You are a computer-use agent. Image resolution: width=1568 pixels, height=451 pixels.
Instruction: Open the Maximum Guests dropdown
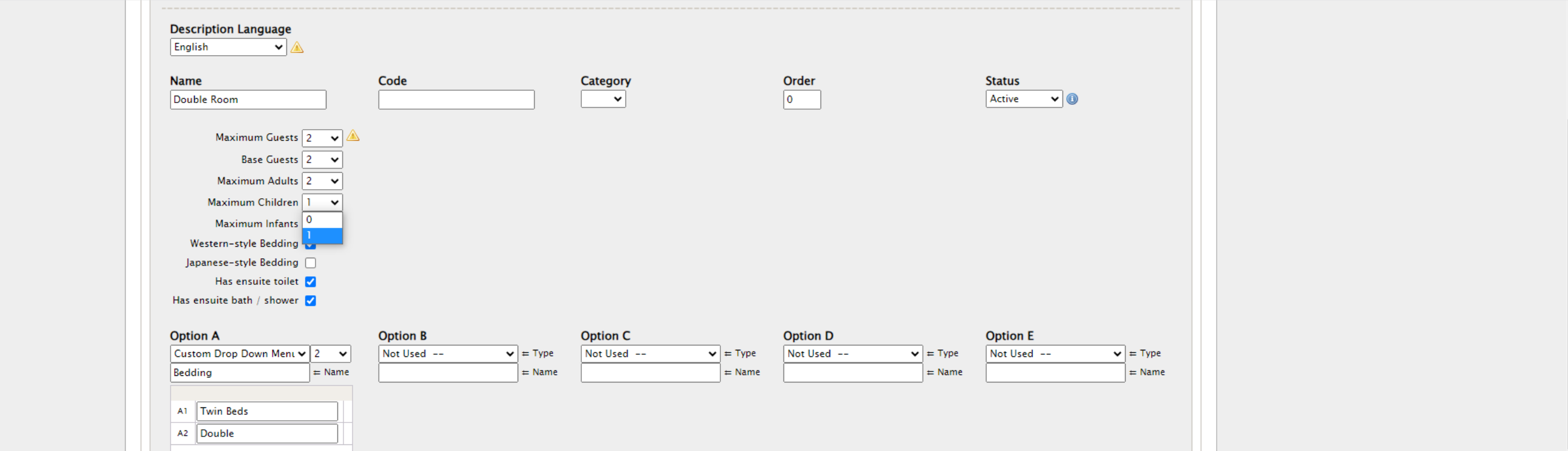[322, 138]
